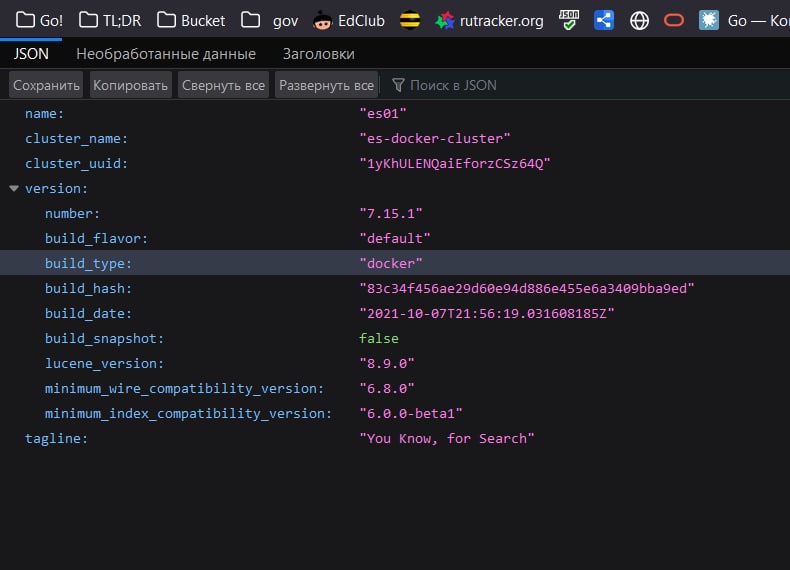Open the Заголовки tab
The width and height of the screenshot is (790, 570).
318,54
